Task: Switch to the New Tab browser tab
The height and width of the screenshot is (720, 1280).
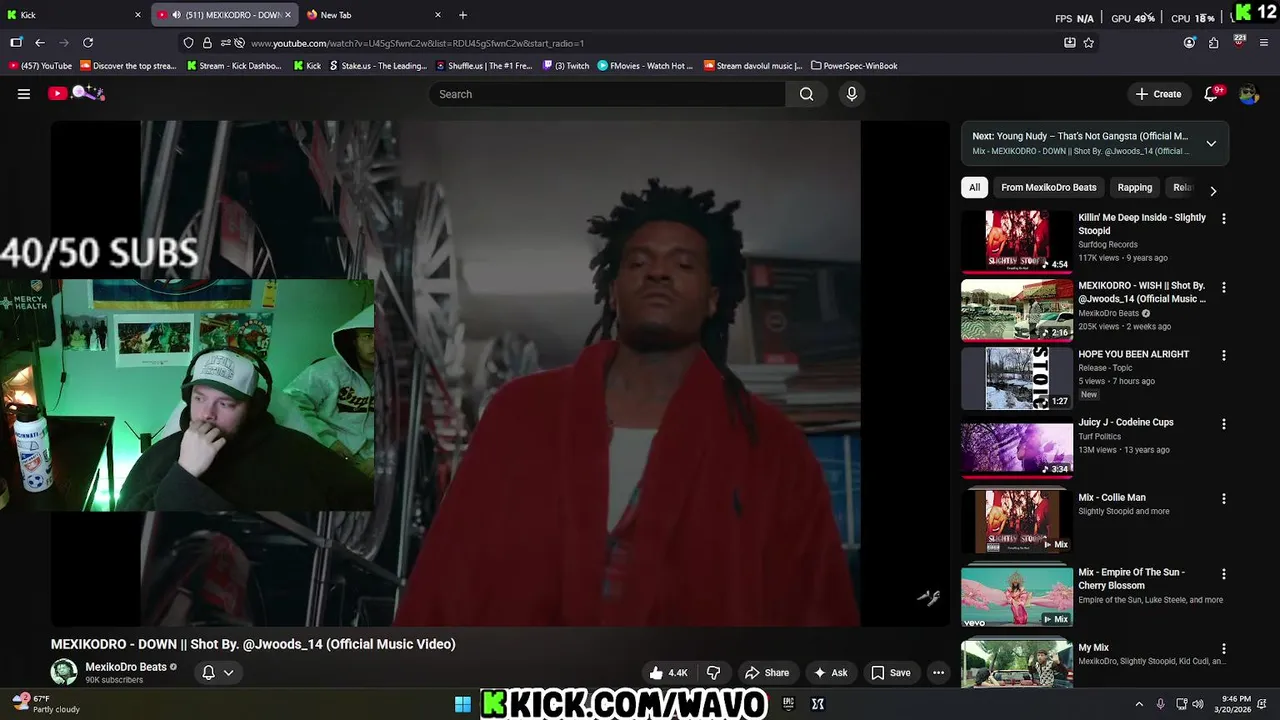Action: coord(374,15)
